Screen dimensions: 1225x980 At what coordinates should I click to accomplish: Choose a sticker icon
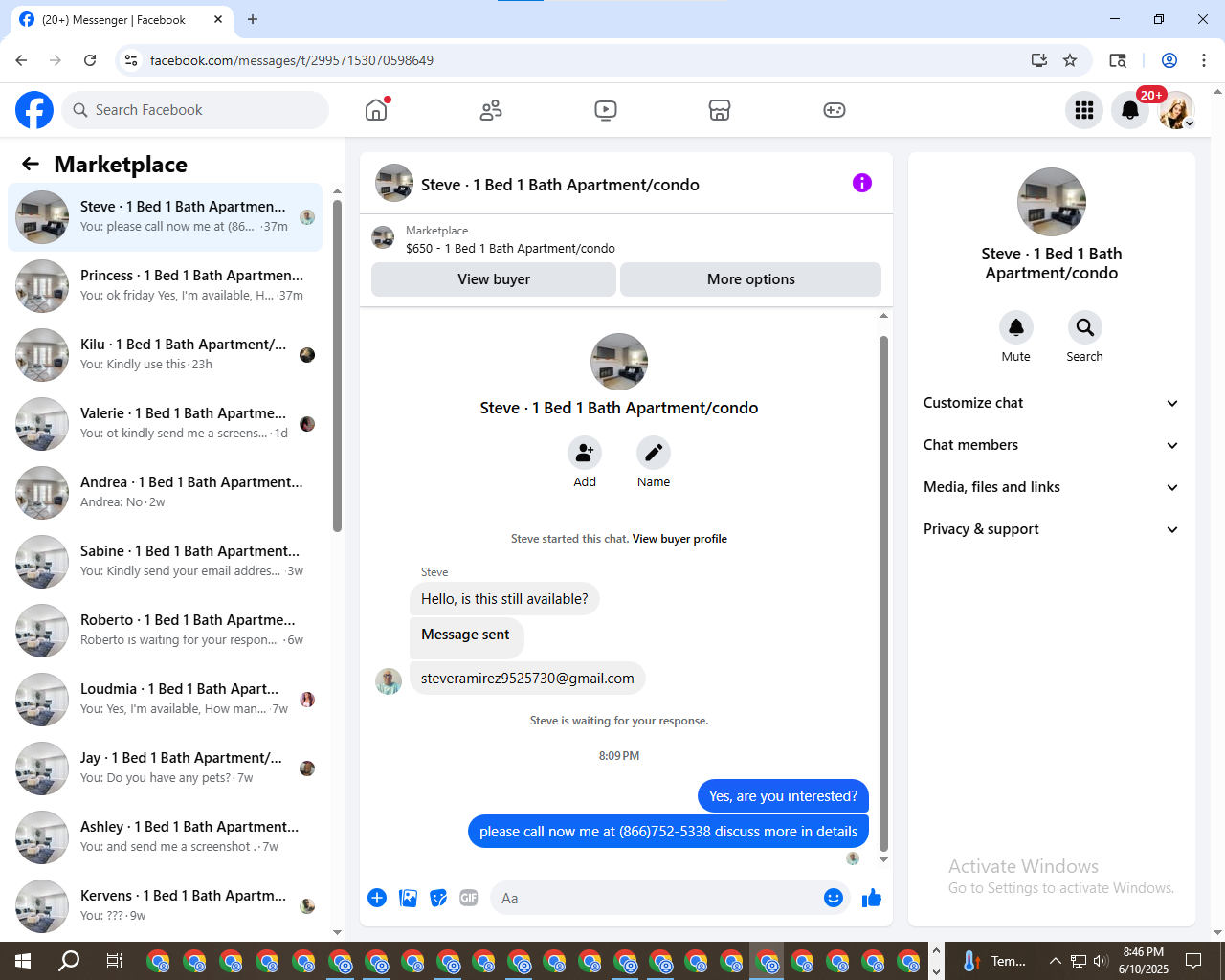tap(438, 898)
